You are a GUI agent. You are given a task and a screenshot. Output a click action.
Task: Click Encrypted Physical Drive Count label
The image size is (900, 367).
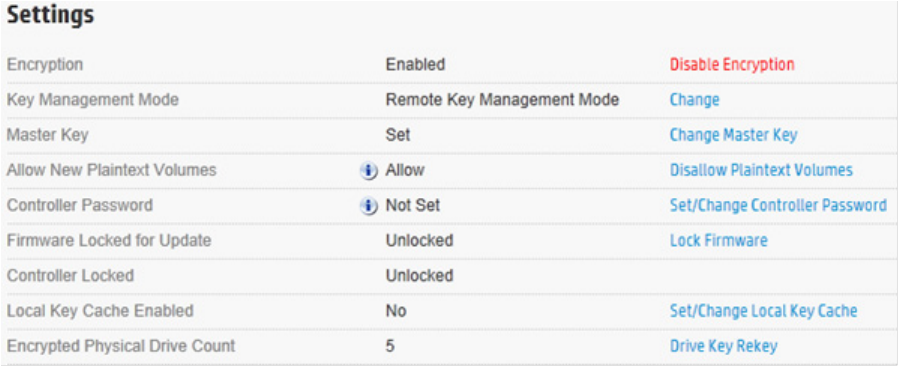pos(121,346)
